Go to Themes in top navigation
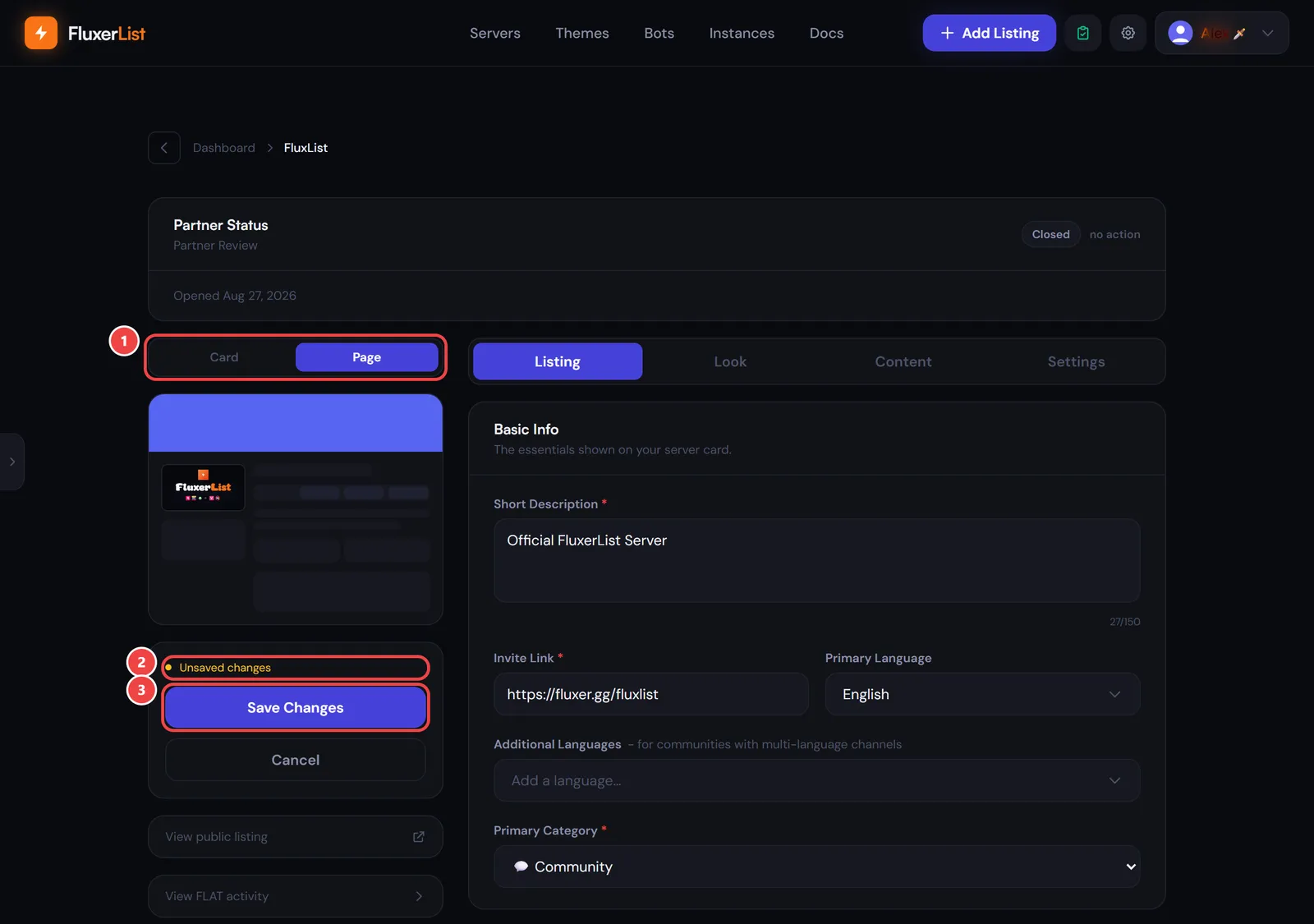The image size is (1314, 924). point(582,33)
